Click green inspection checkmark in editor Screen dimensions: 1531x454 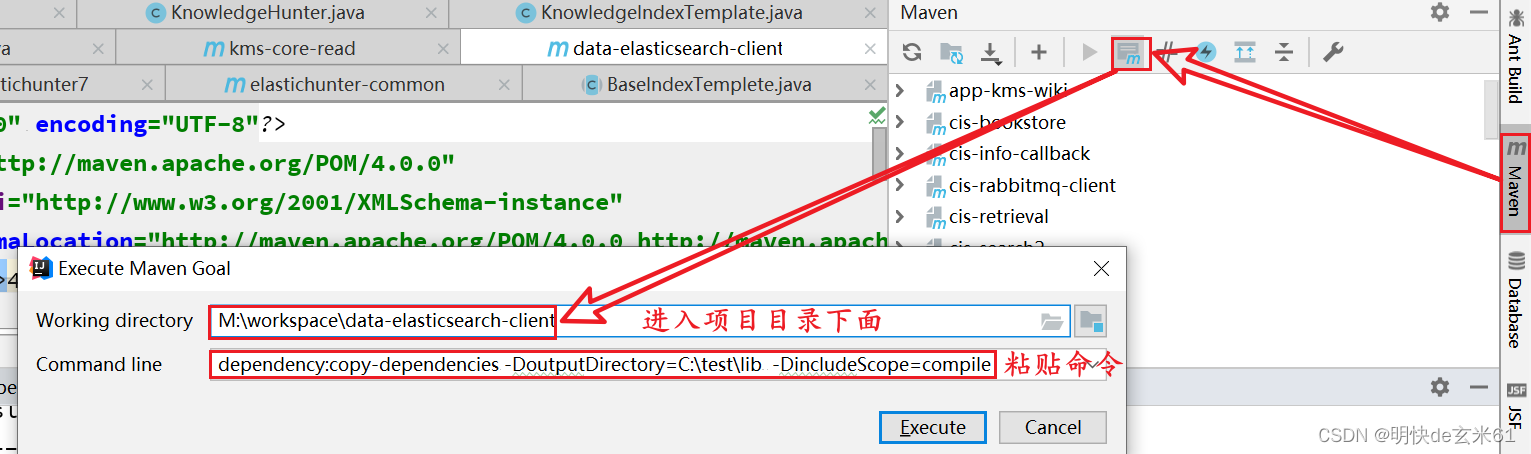click(877, 117)
